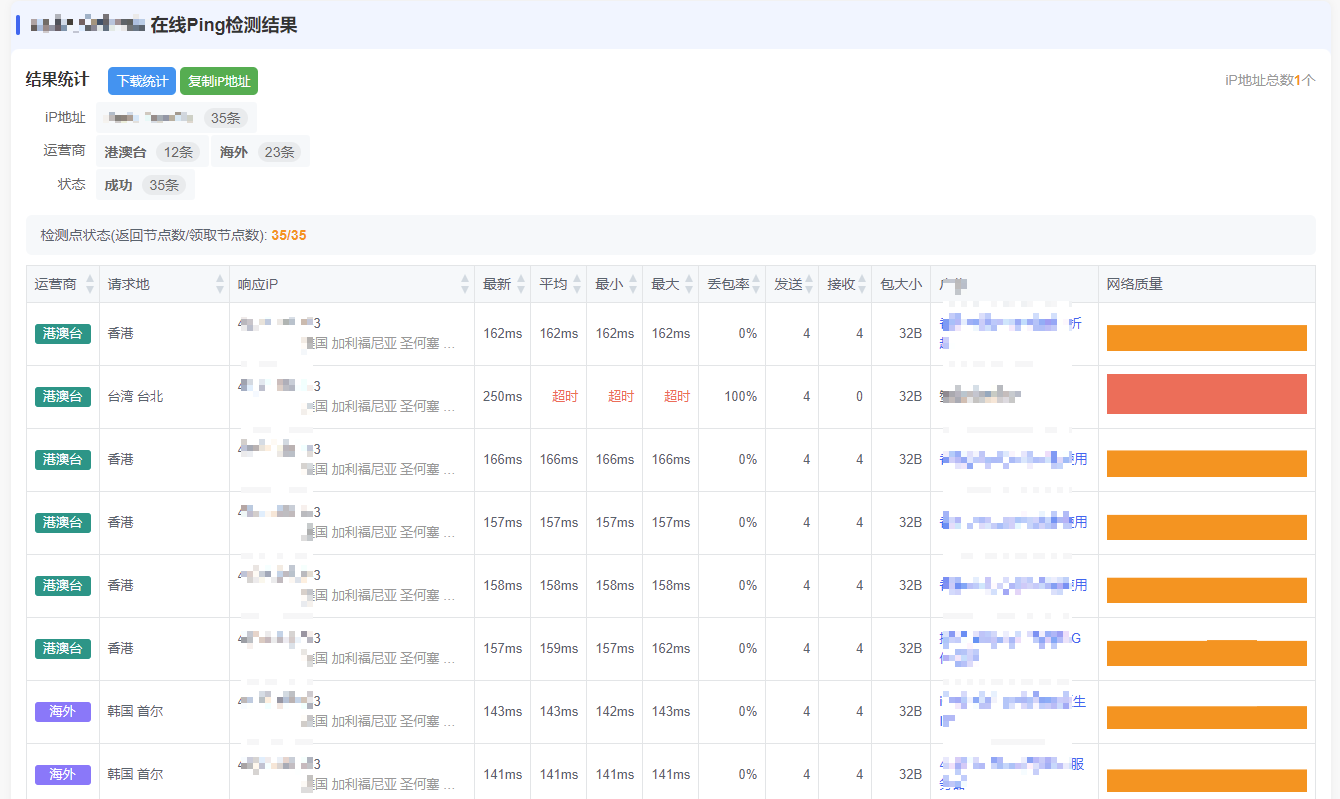This screenshot has width=1340, height=799.
Task: Click the 35/35 node status count
Action: (289, 236)
